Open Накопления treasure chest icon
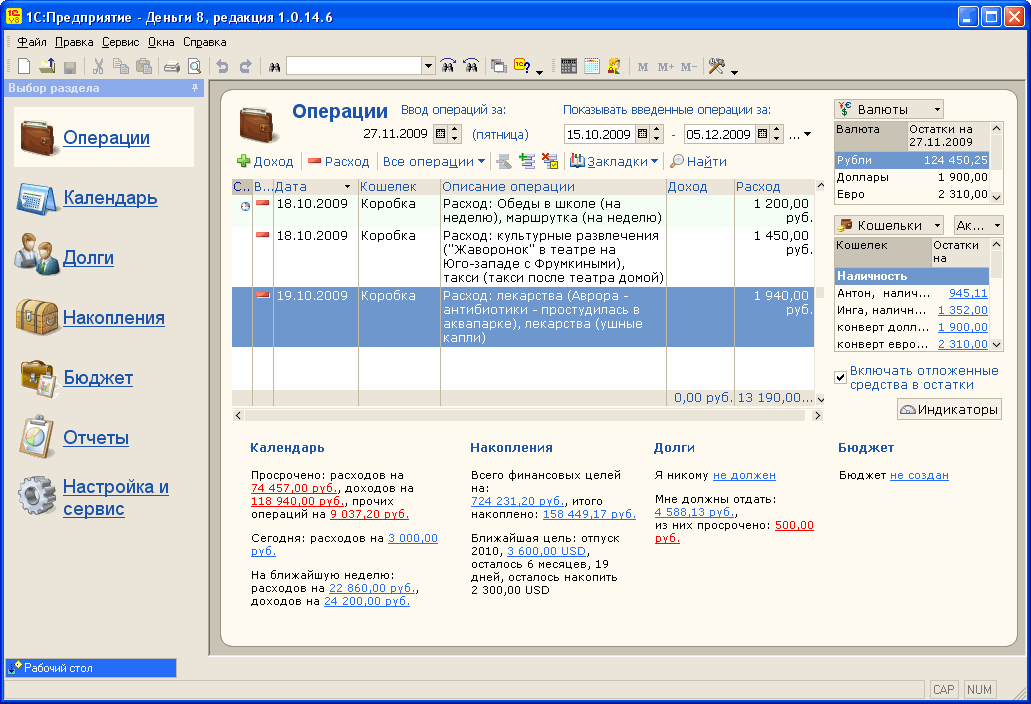This screenshot has height=704, width=1031. pos(37,317)
